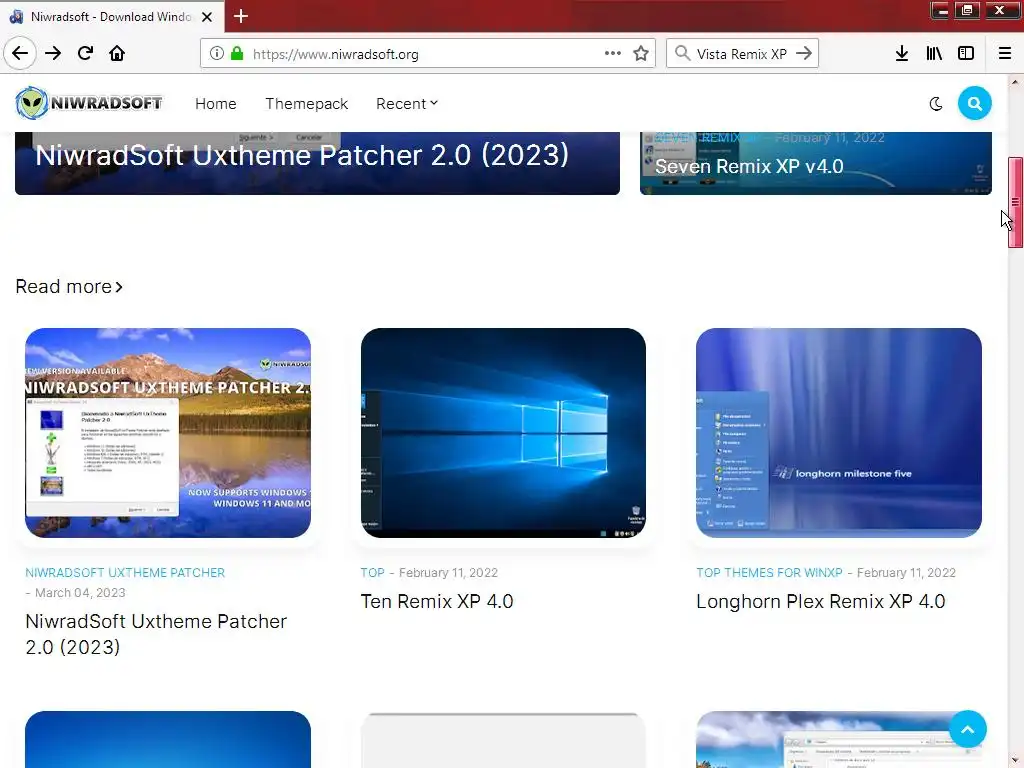Restore the browser window size
Image resolution: width=1024 pixels, height=768 pixels.
(x=967, y=10)
